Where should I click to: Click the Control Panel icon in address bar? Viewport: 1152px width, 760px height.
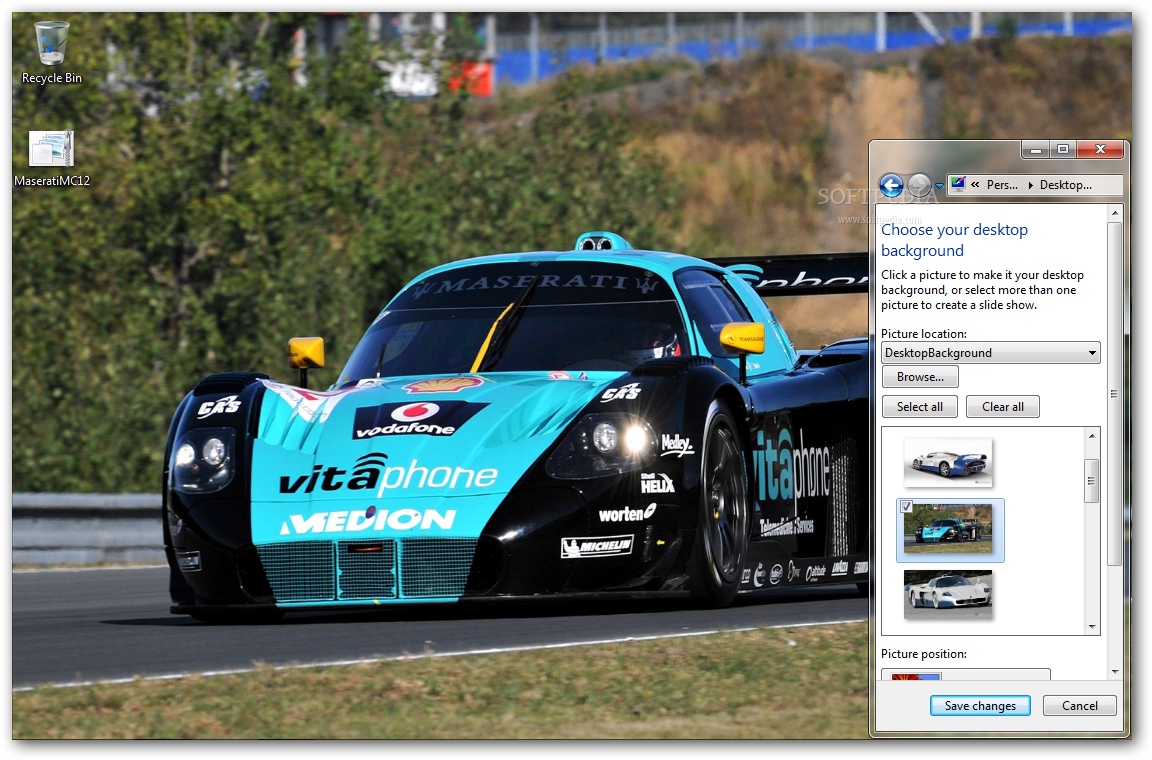point(957,184)
